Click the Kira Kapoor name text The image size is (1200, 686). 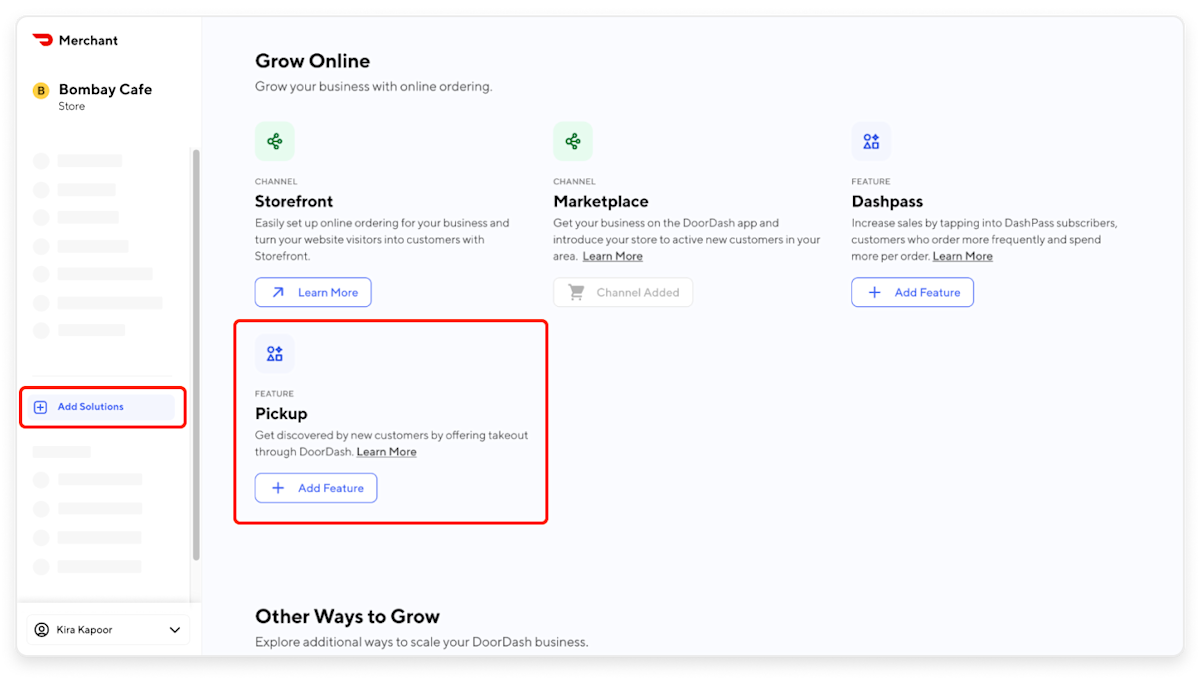coord(84,630)
